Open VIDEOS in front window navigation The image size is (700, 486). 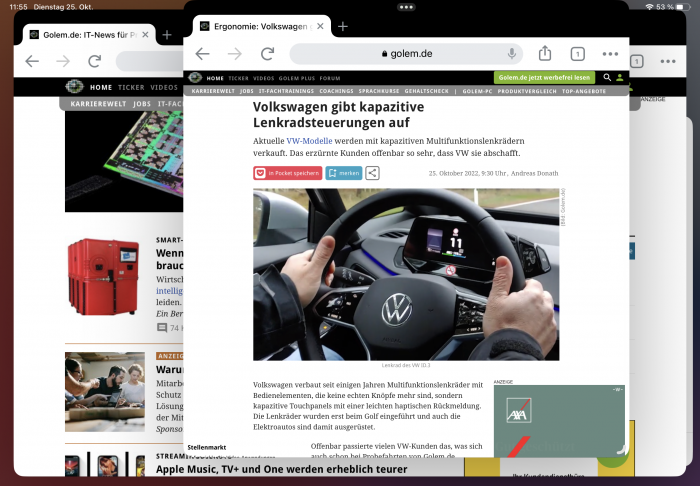click(x=264, y=78)
